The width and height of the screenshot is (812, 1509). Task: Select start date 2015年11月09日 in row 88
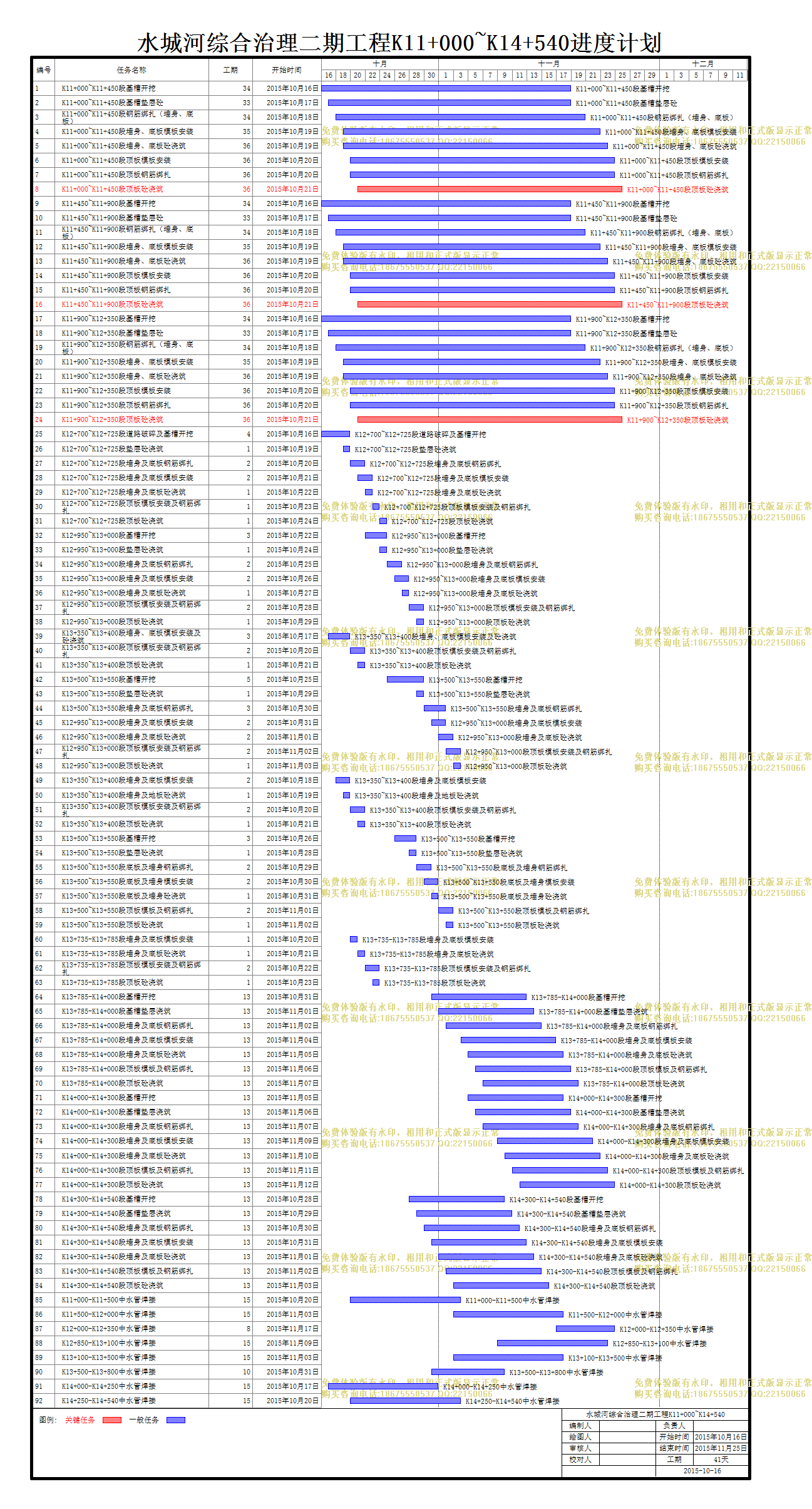[292, 1343]
